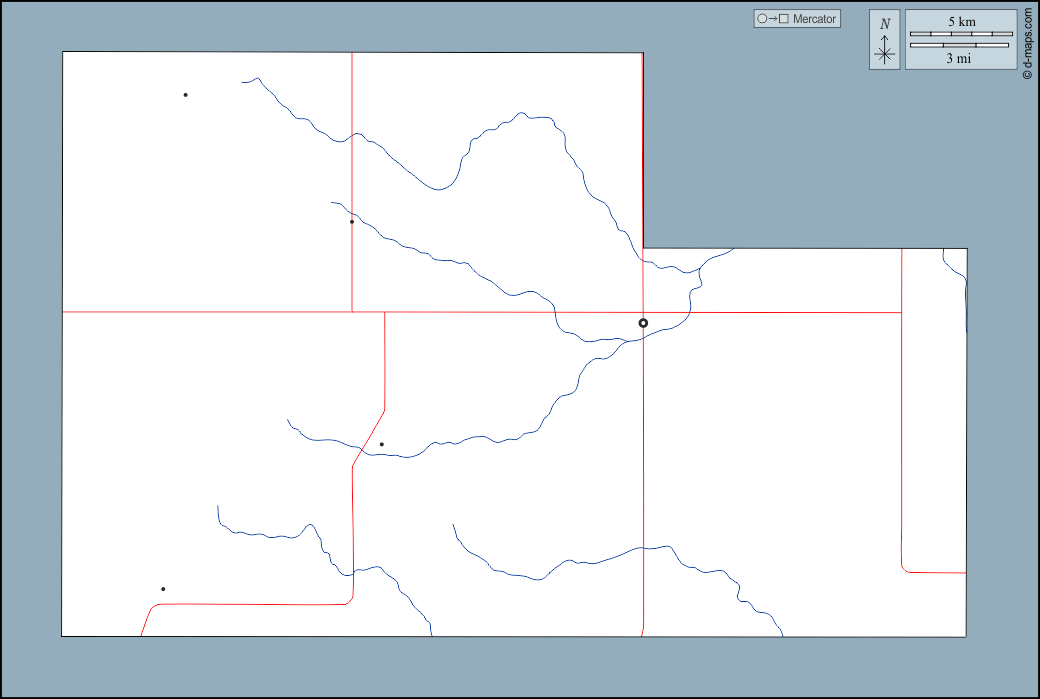
Task: Select the town dot in the southwest corner
Action: [163, 589]
